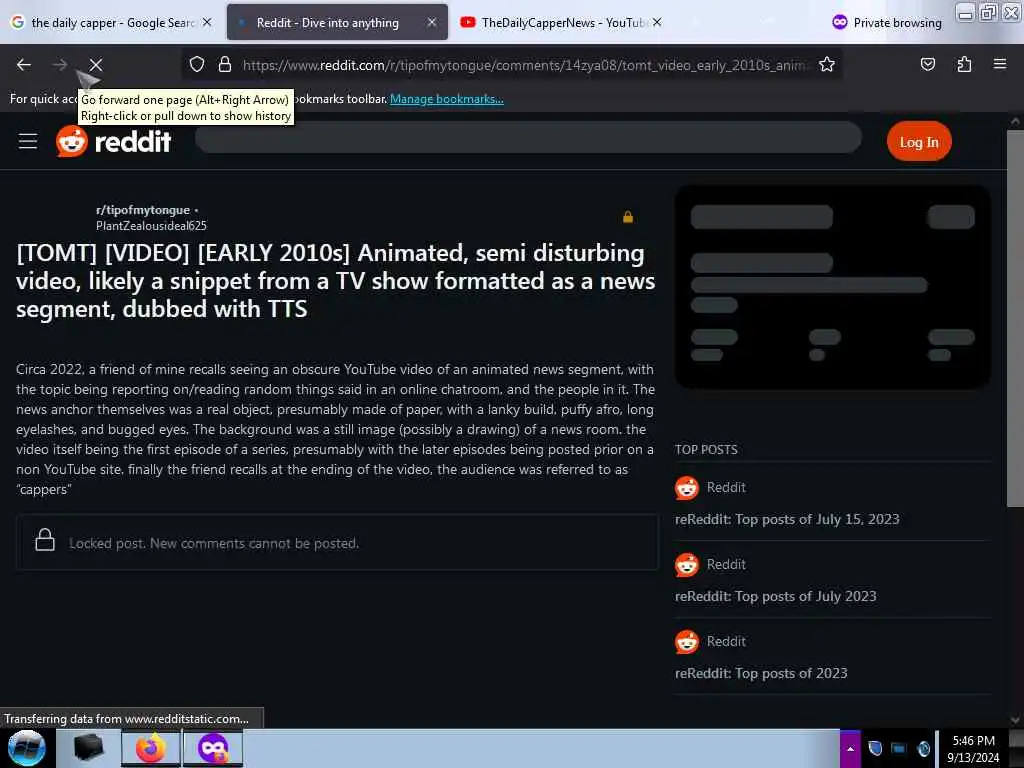Viewport: 1024px width, 768px height.
Task: Click the page vertical scrollbar thumb
Action: [1015, 318]
